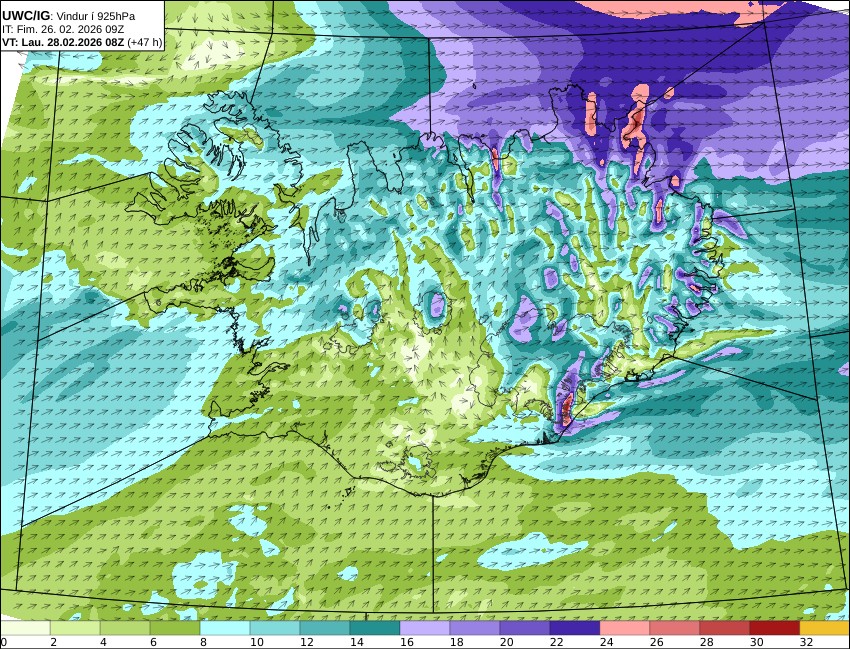The width and height of the screenshot is (850, 649).
Task: Click the pale cyan 8–10 legend swatch
Action: 225,628
